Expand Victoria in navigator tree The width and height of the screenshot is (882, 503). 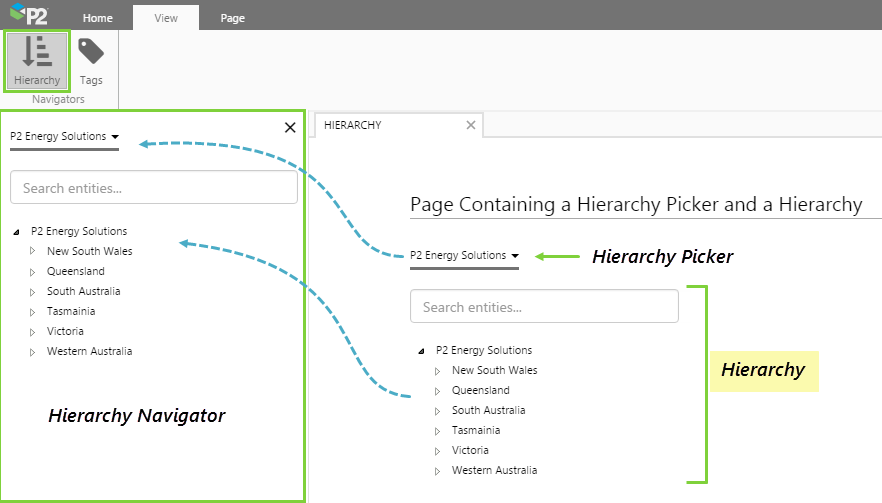33,332
